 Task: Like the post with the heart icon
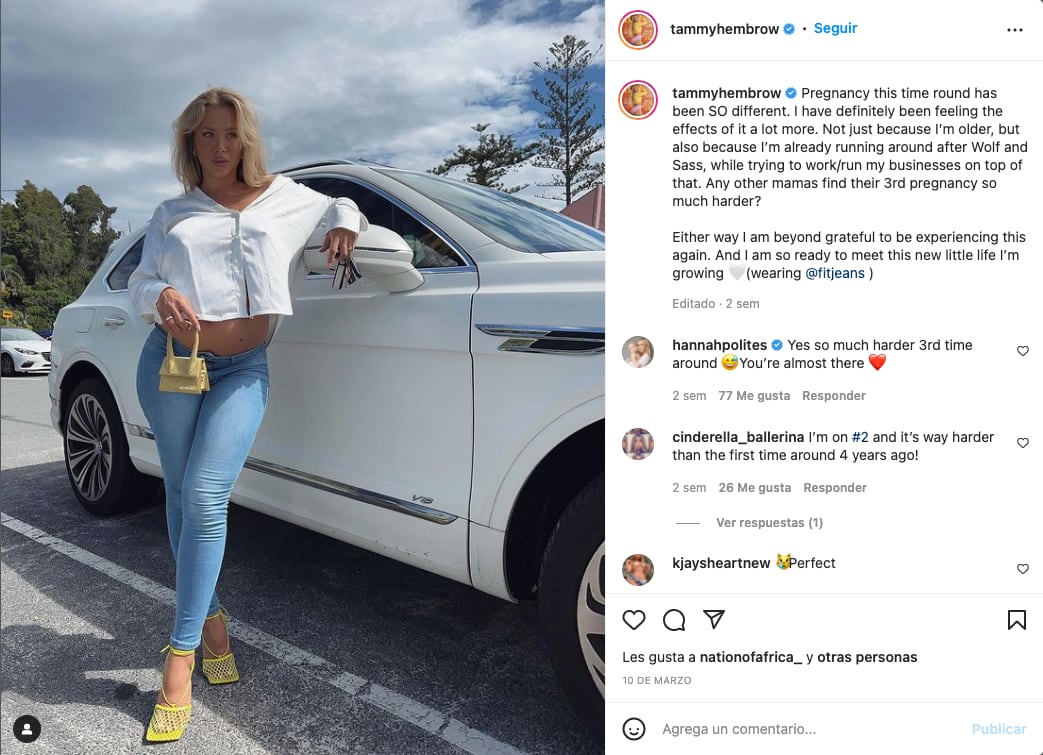634,620
